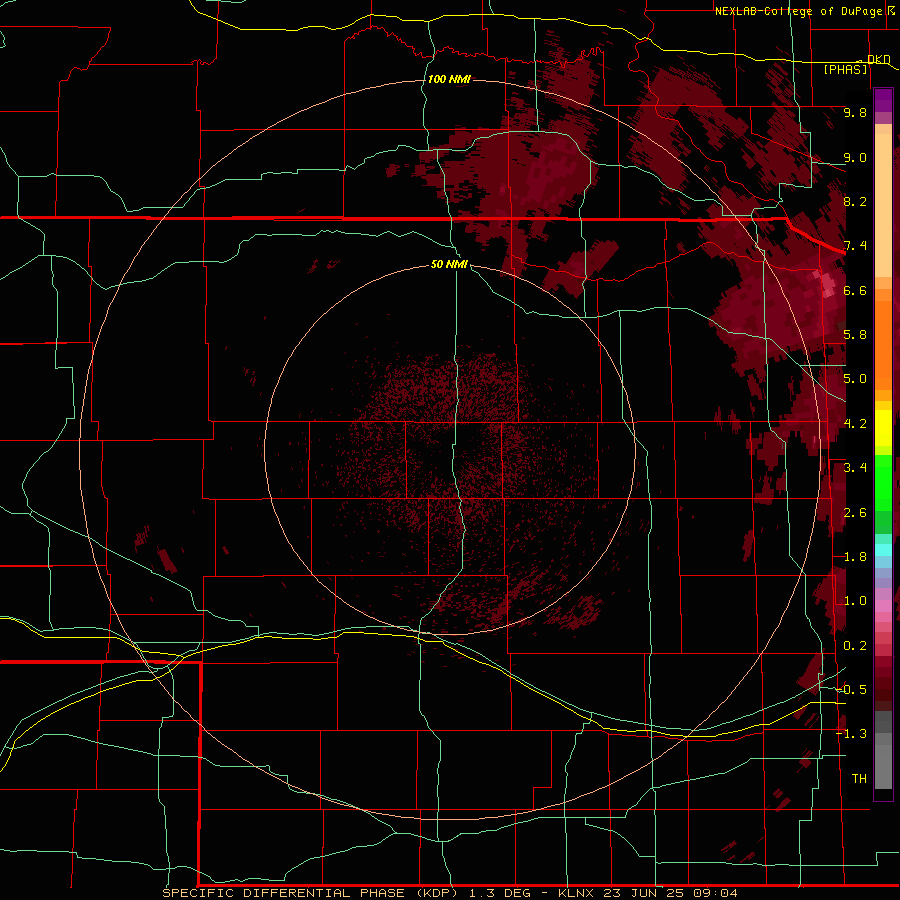
Task: Click the 4.2 legend value
Action: coord(855,424)
